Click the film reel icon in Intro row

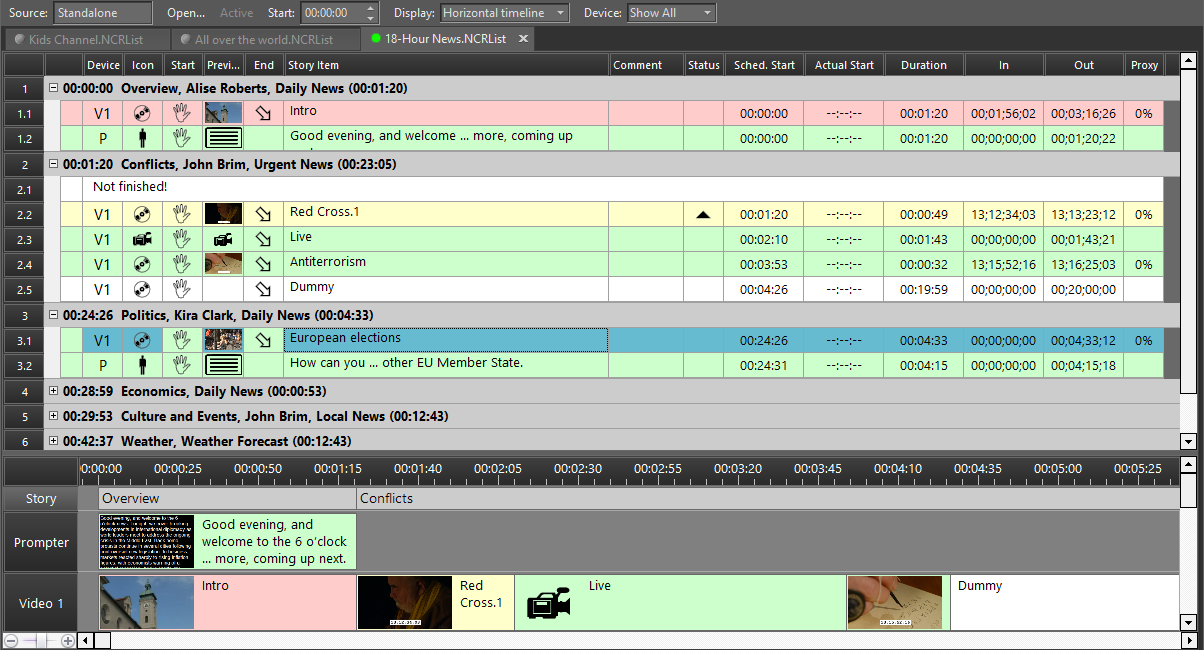click(142, 113)
